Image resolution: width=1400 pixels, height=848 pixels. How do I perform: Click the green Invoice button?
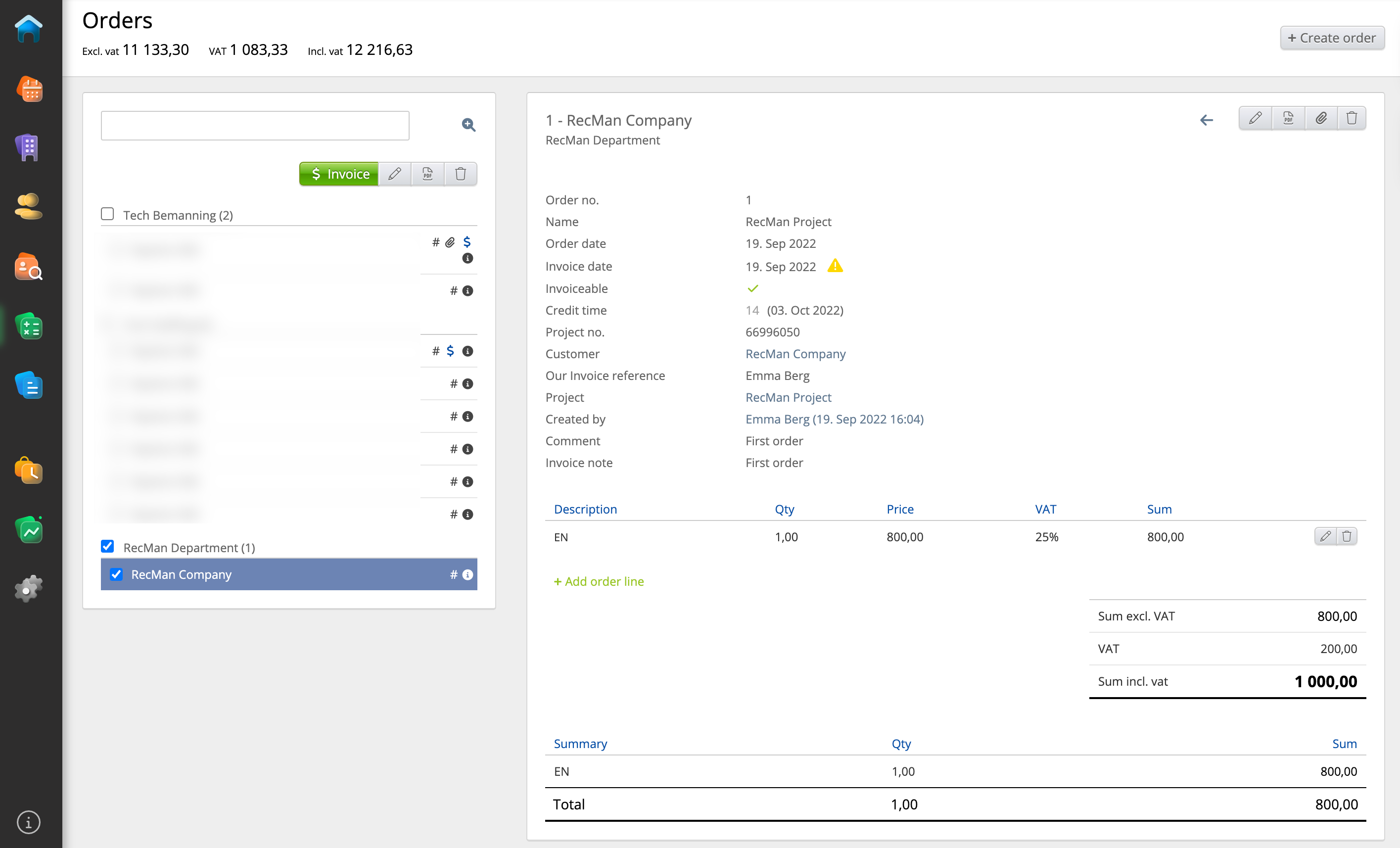tap(339, 174)
